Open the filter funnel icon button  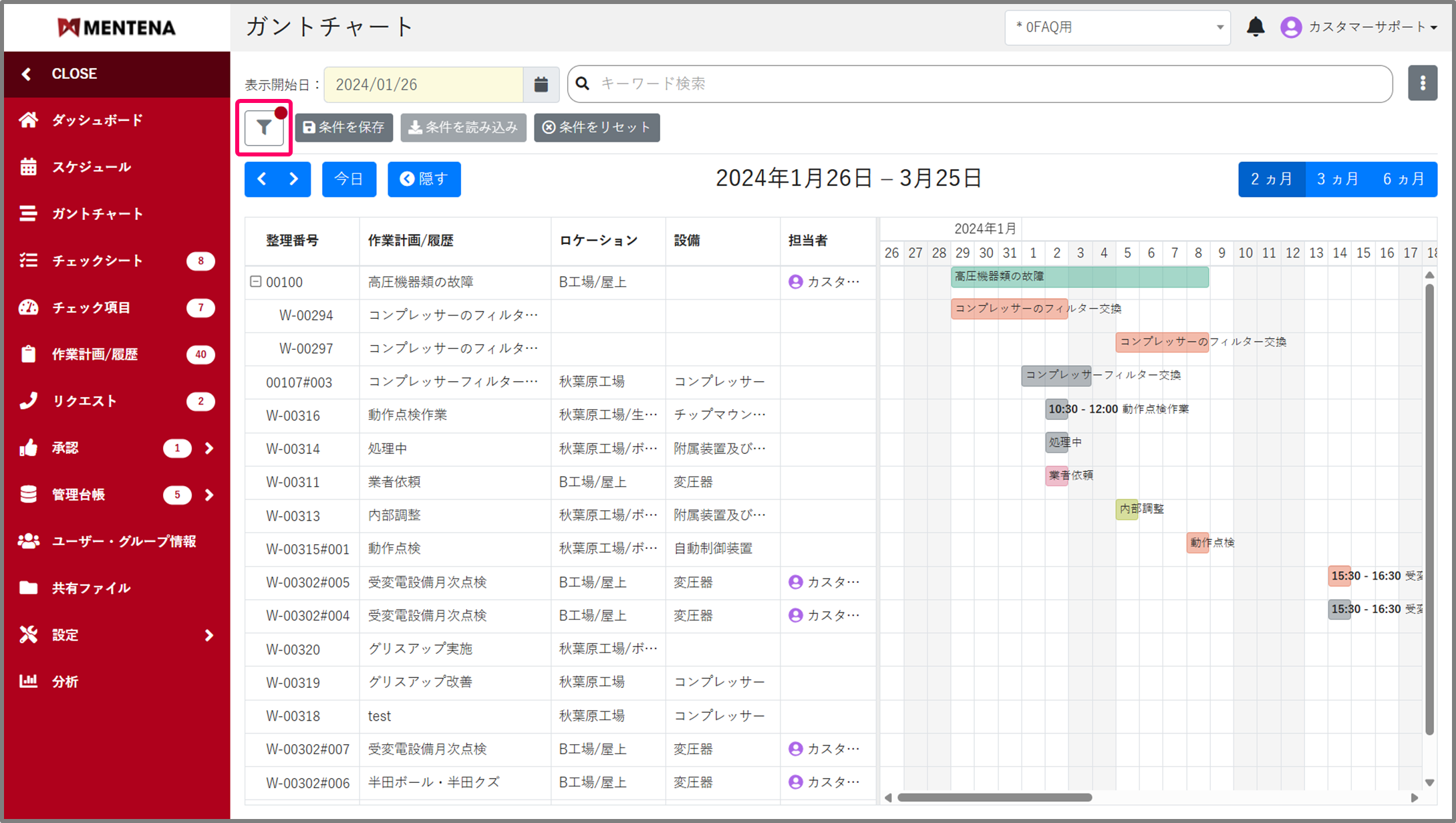(264, 128)
